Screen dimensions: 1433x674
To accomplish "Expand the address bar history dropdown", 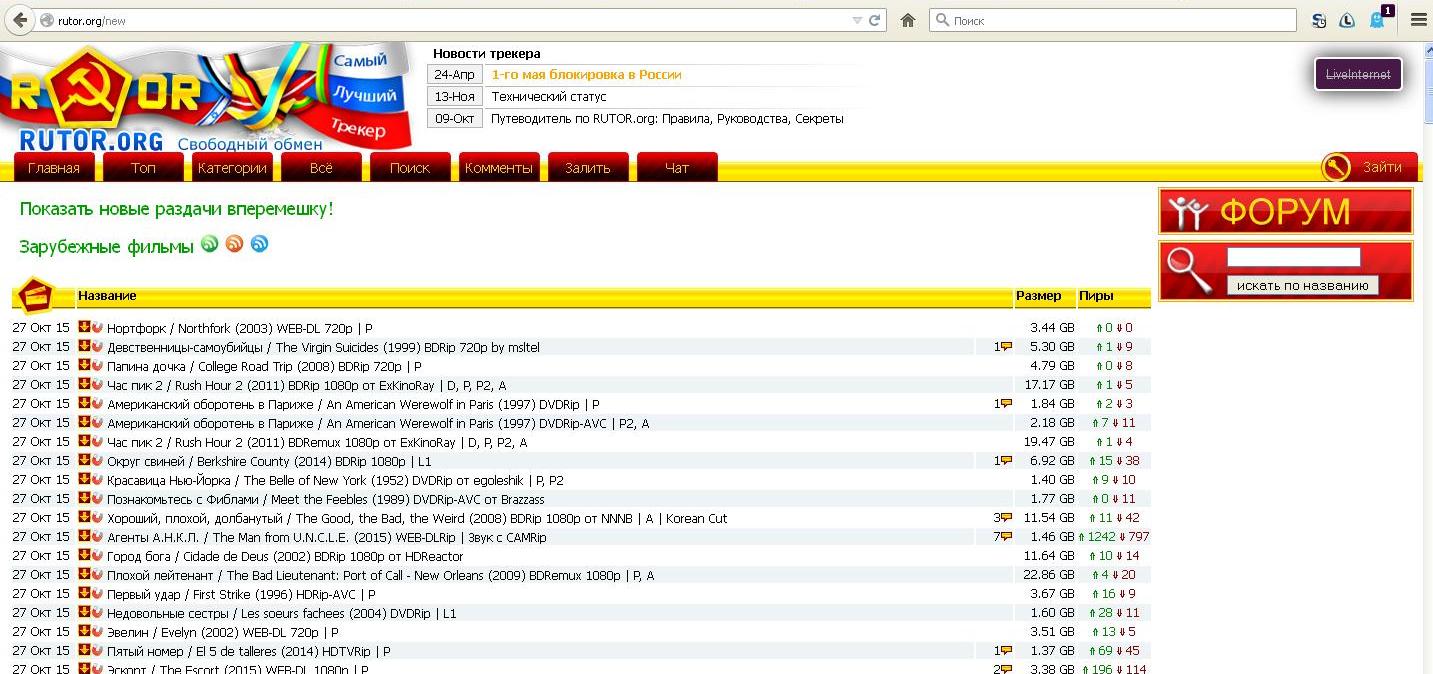I will point(857,20).
